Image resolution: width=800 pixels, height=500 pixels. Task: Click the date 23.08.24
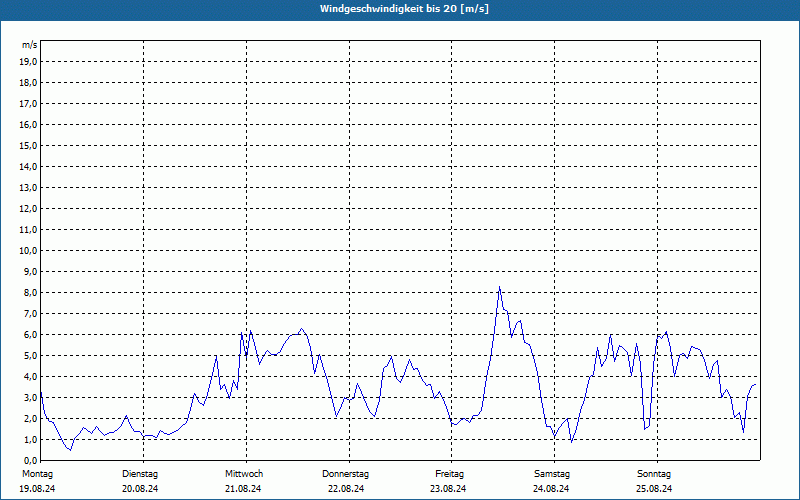(448, 489)
